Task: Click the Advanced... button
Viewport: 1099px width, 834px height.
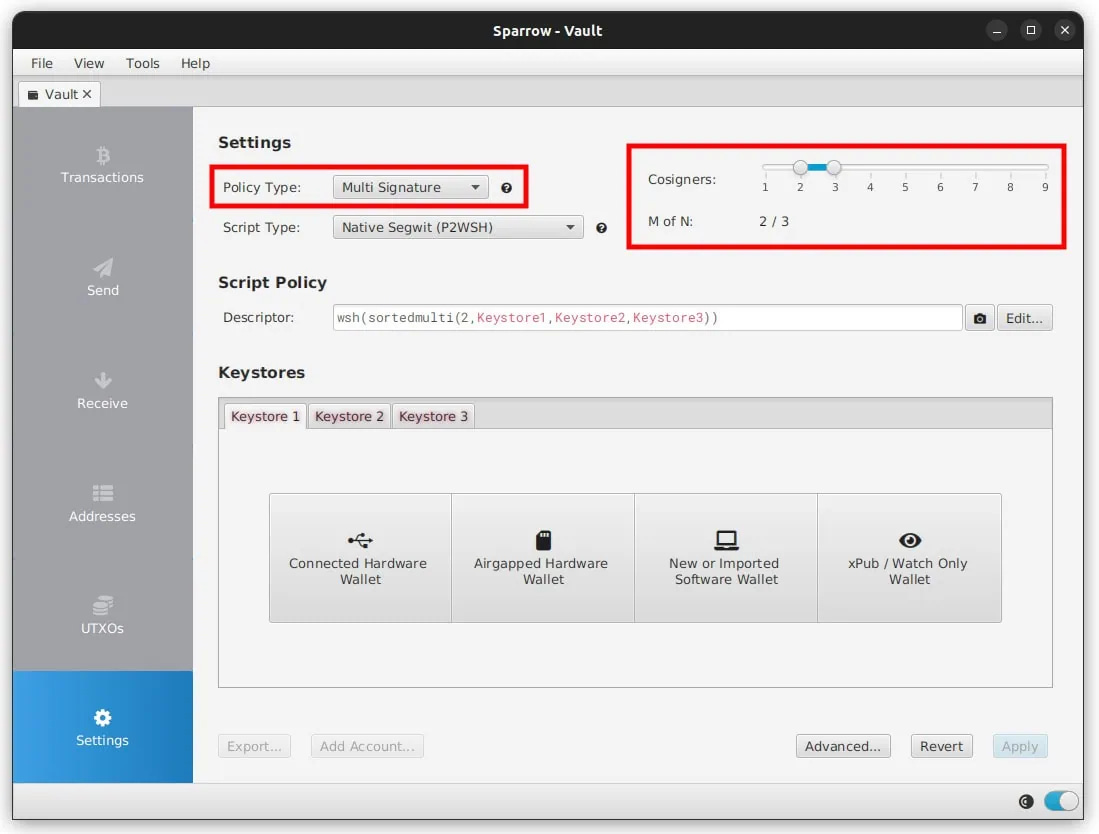Action: (x=842, y=746)
